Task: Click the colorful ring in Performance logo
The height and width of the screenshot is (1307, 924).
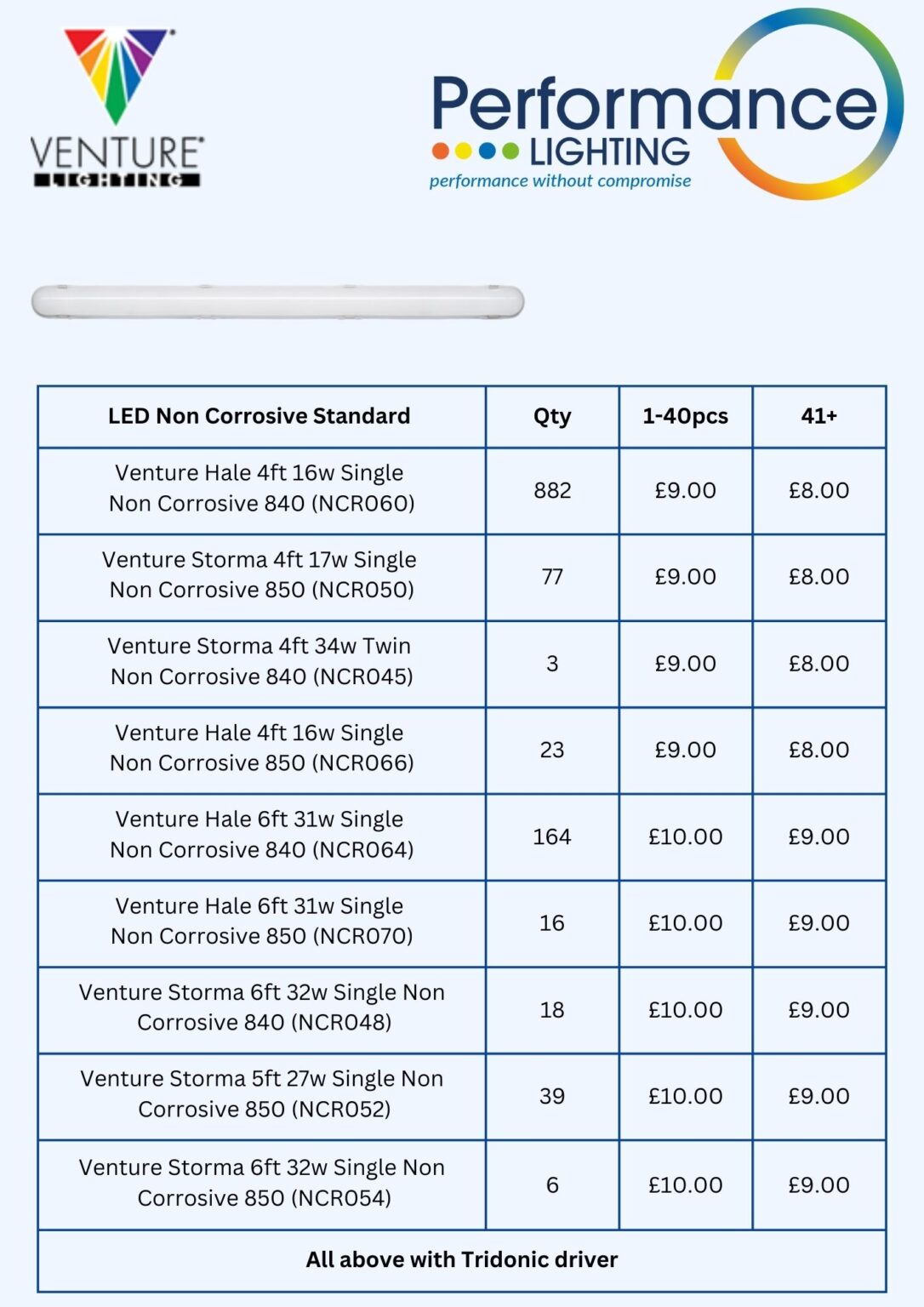Action: (x=808, y=104)
